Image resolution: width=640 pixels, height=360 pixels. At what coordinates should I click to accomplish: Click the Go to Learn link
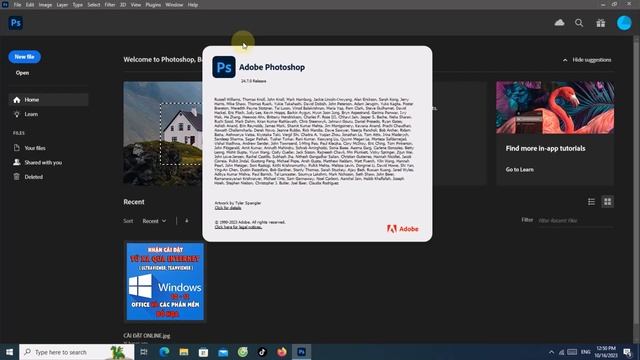(520, 169)
